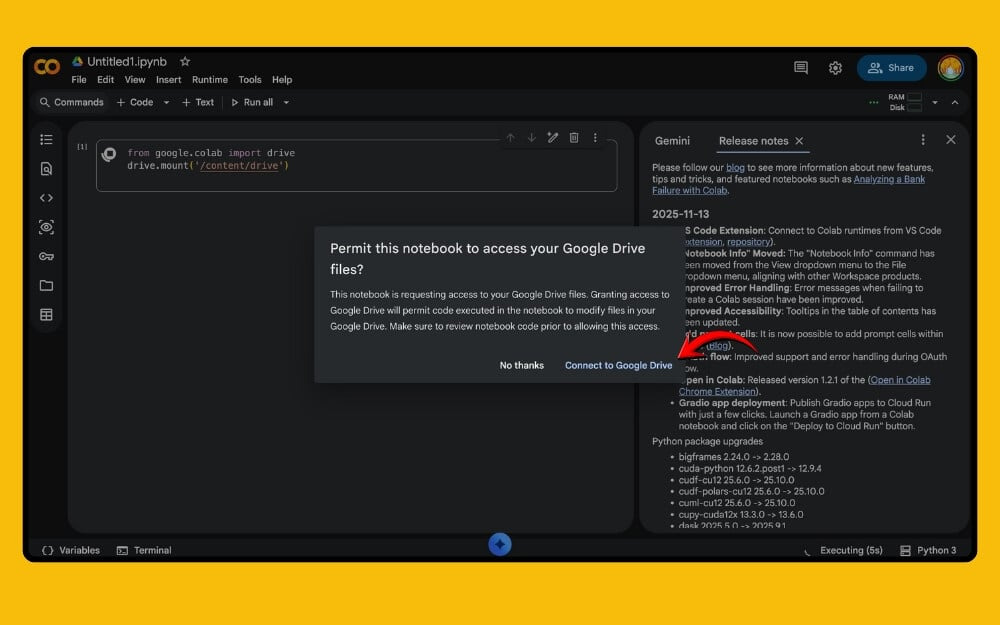Open the Runtime menu
1000x625 pixels.
[x=210, y=80]
